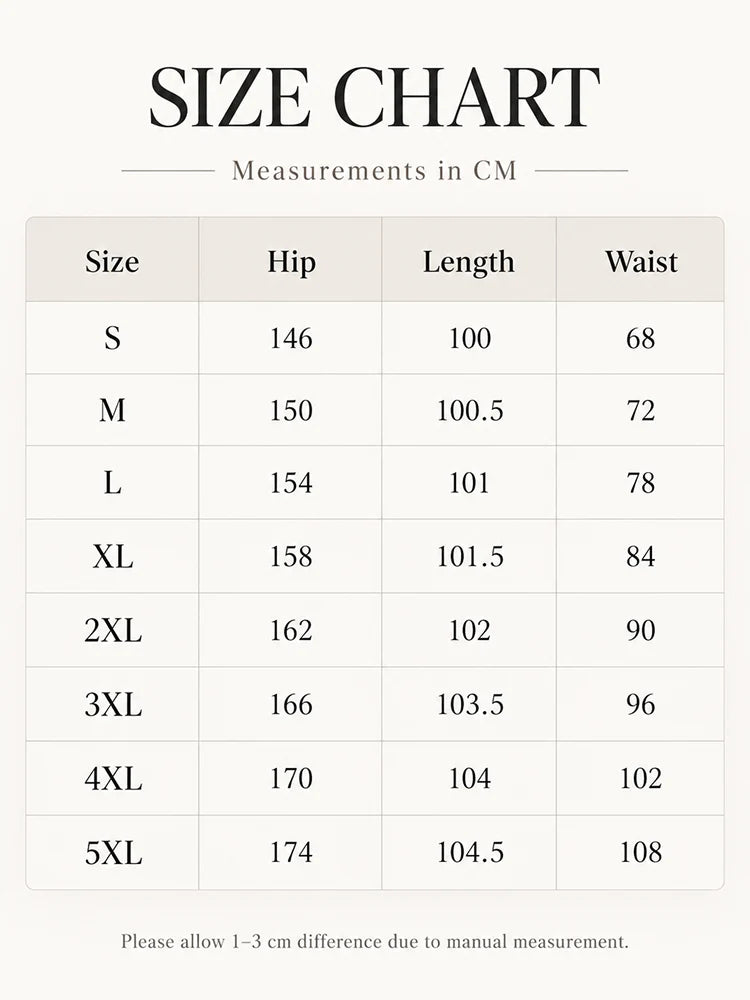Click the L size row label

[x=112, y=483]
